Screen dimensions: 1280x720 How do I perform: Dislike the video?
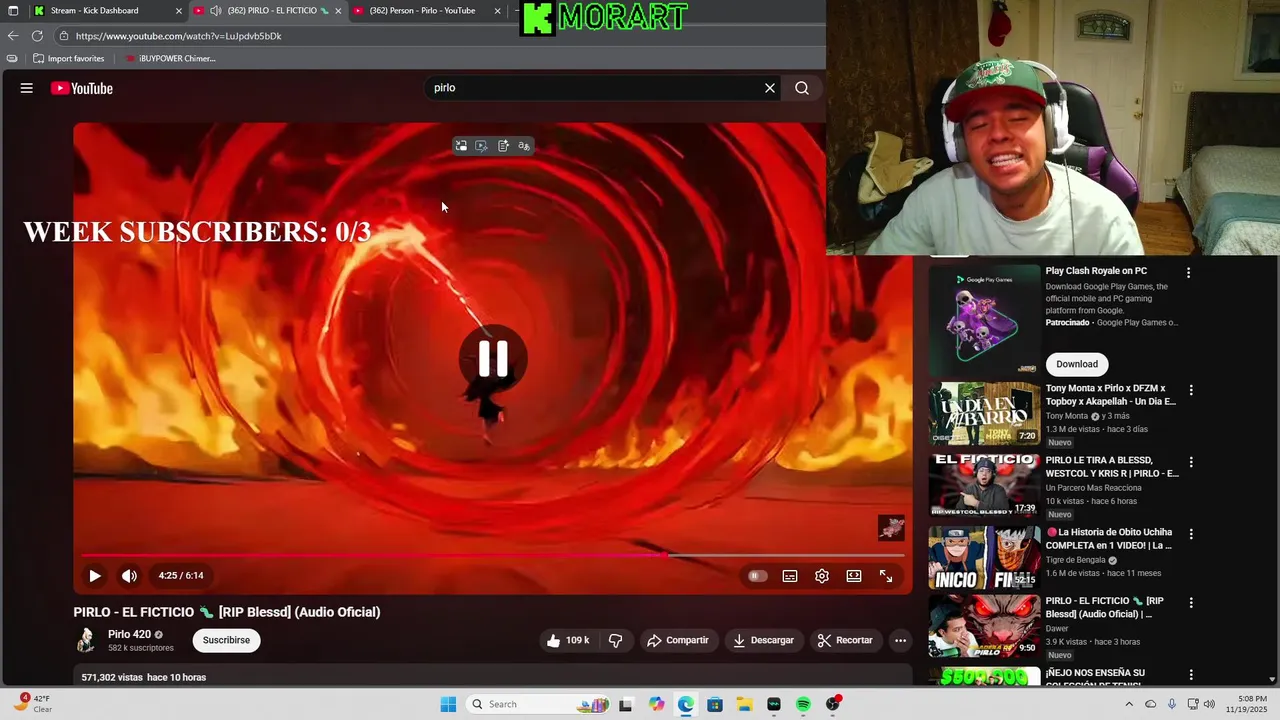click(615, 640)
